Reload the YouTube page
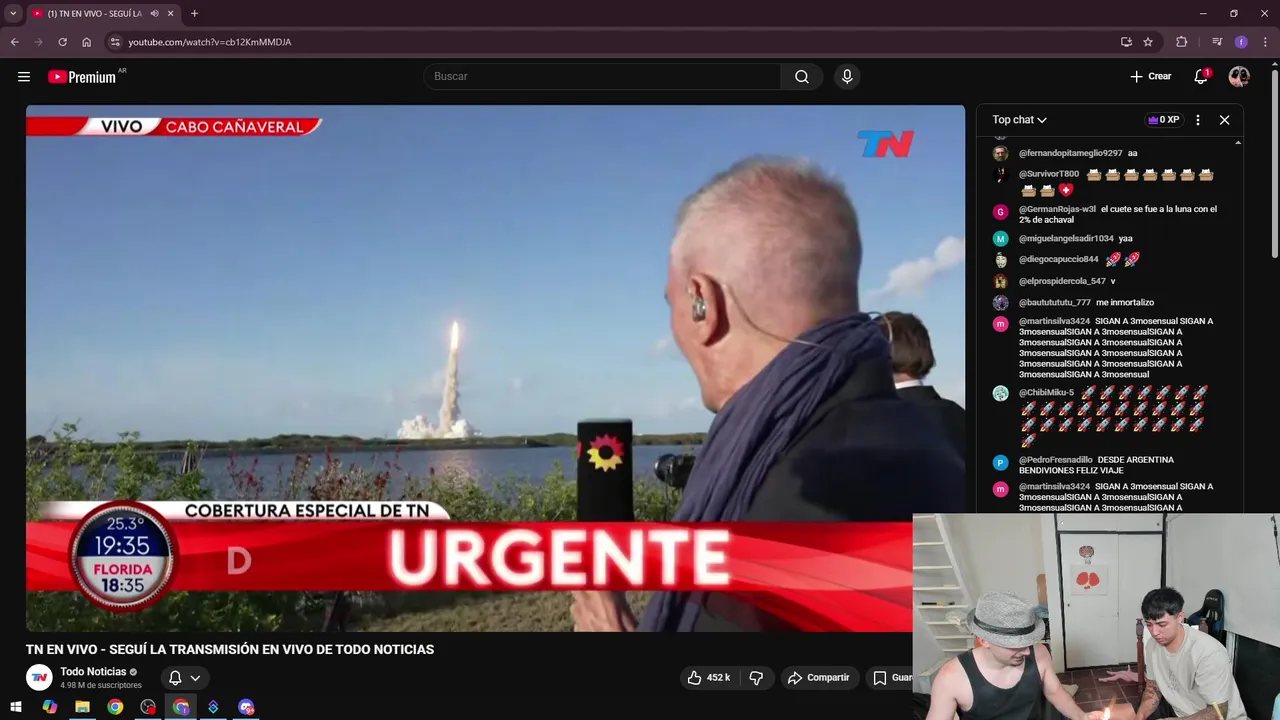This screenshot has width=1280, height=720. 62,42
